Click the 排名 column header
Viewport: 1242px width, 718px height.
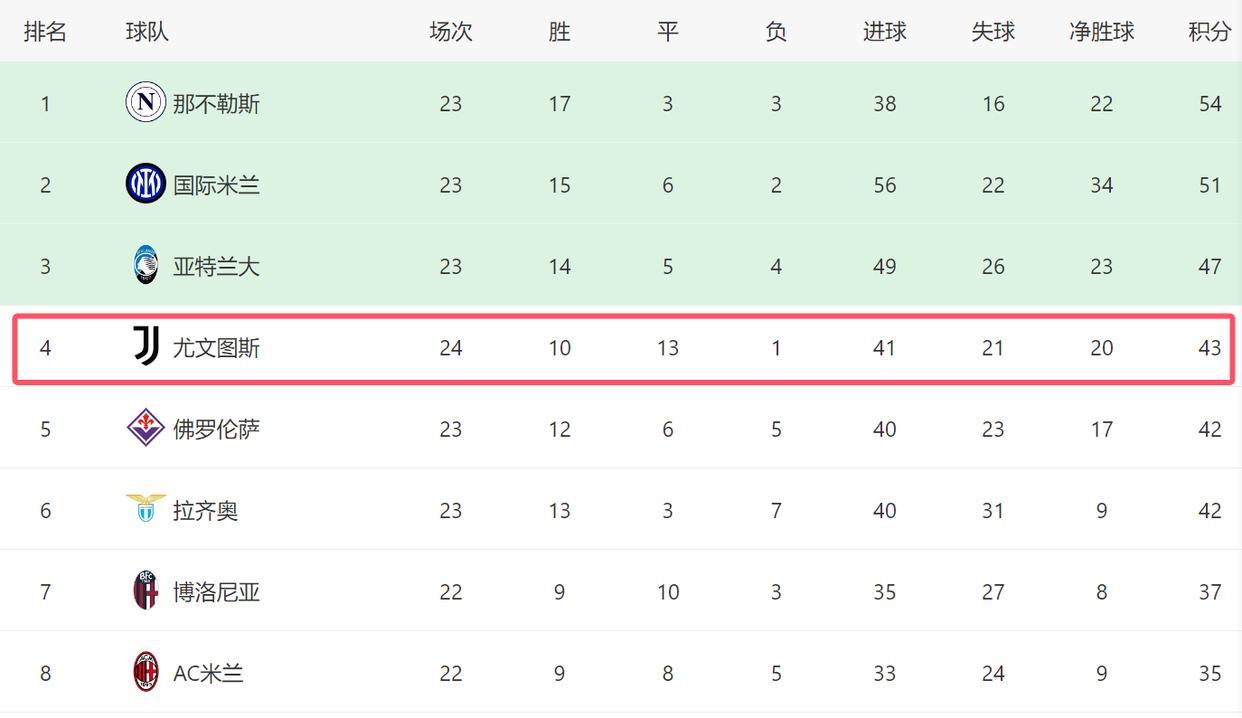45,32
